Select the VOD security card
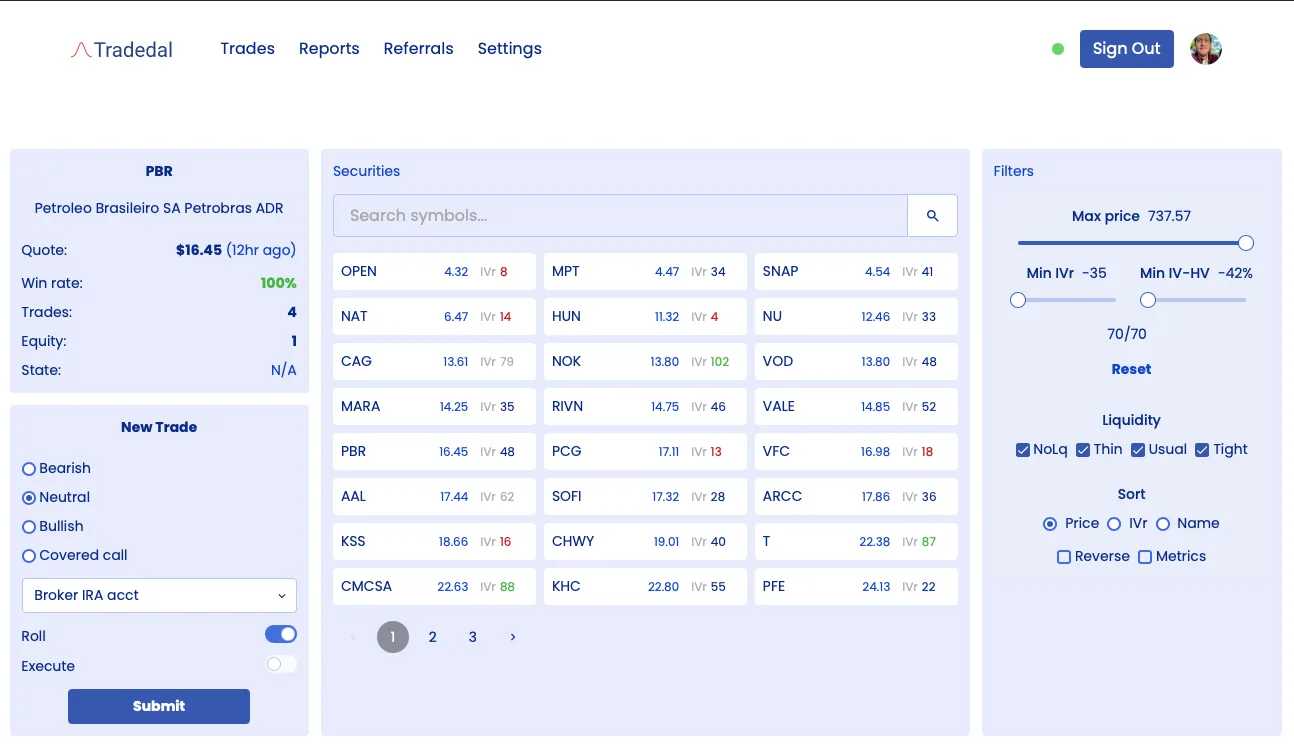The image size is (1294, 745). tap(856, 361)
